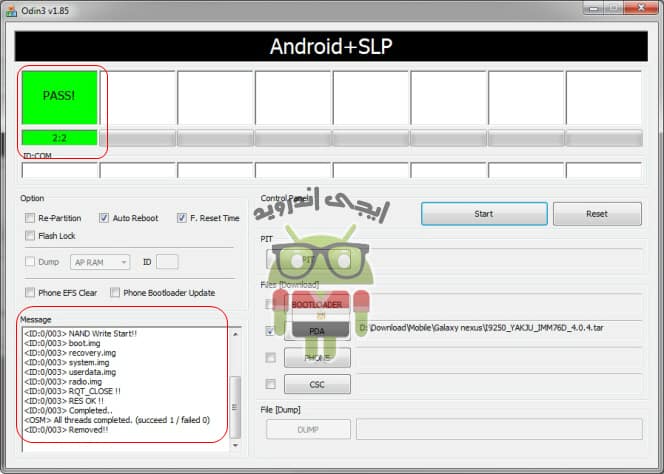Click the Start button
Viewport: 664px width, 474px height.
pos(484,214)
